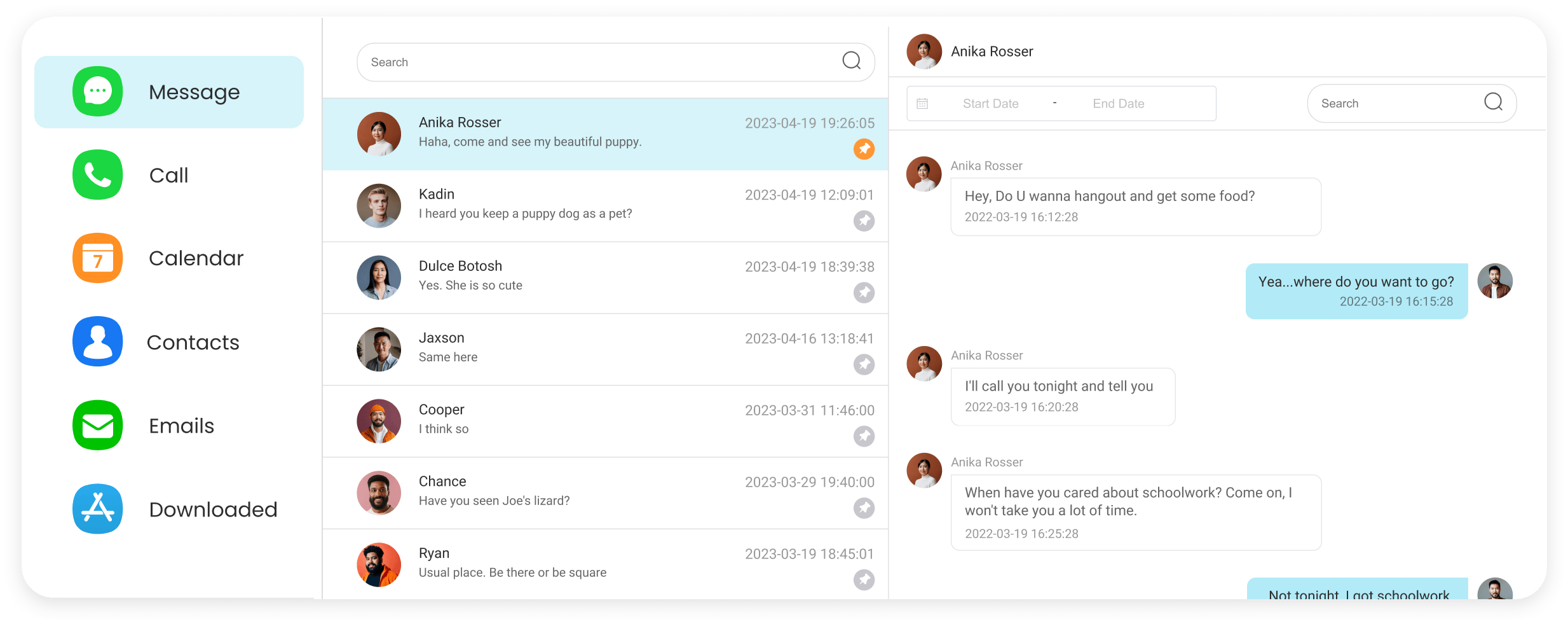The height and width of the screenshot is (624, 1568).
Task: Pin Ryan's conversation
Action: point(864,579)
